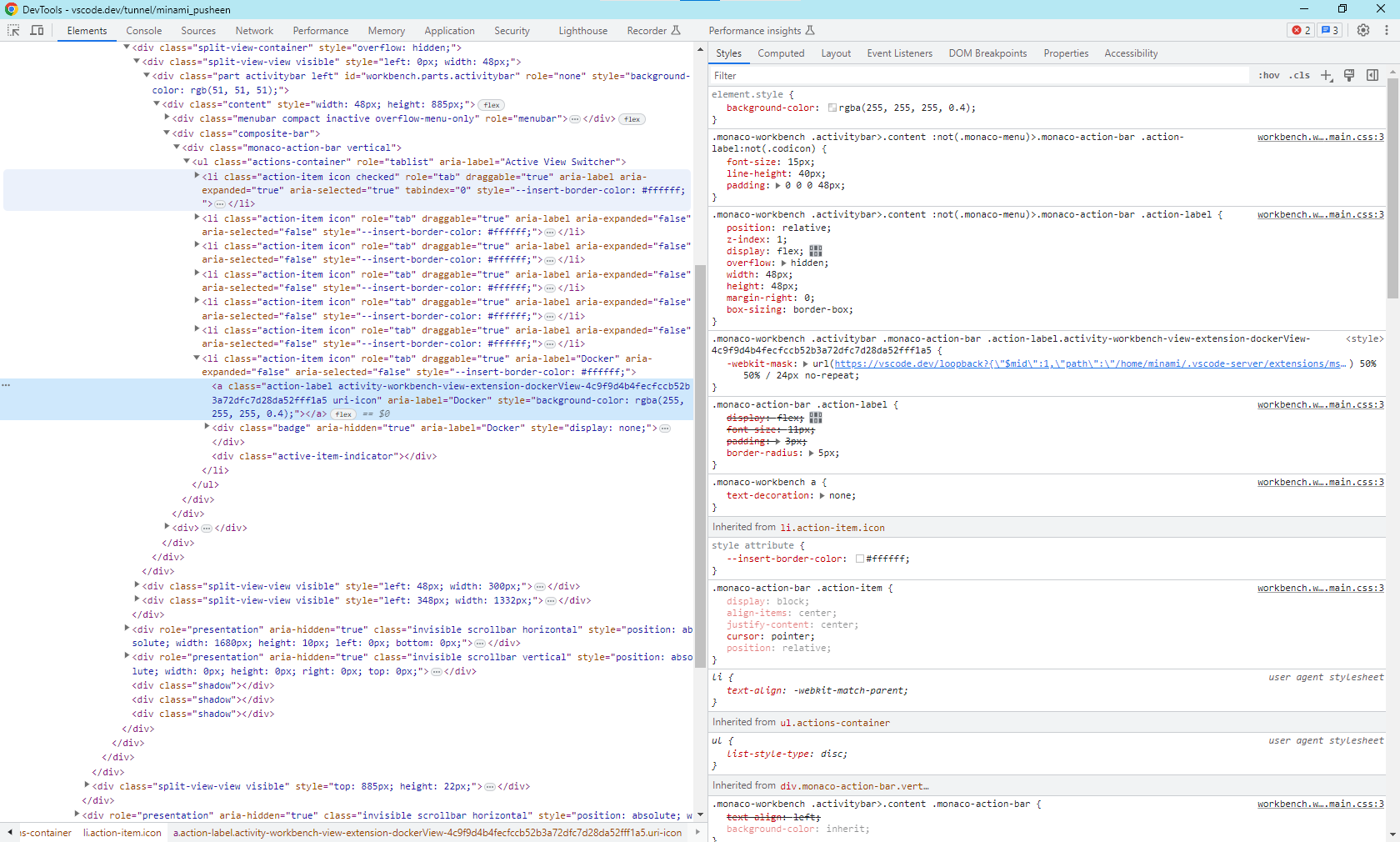Image resolution: width=1400 pixels, height=842 pixels.
Task: Collapse the ul.actions-container tree node
Action: click(187, 162)
